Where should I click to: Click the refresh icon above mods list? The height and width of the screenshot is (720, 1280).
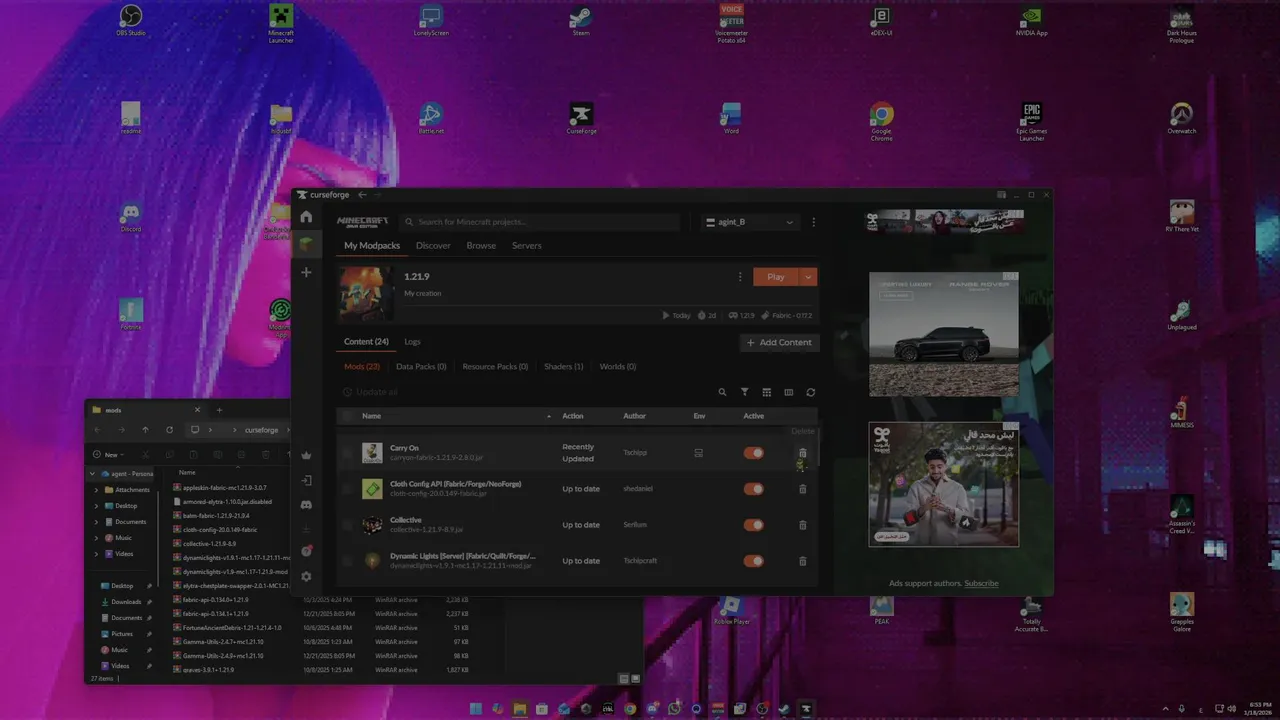pyautogui.click(x=810, y=392)
